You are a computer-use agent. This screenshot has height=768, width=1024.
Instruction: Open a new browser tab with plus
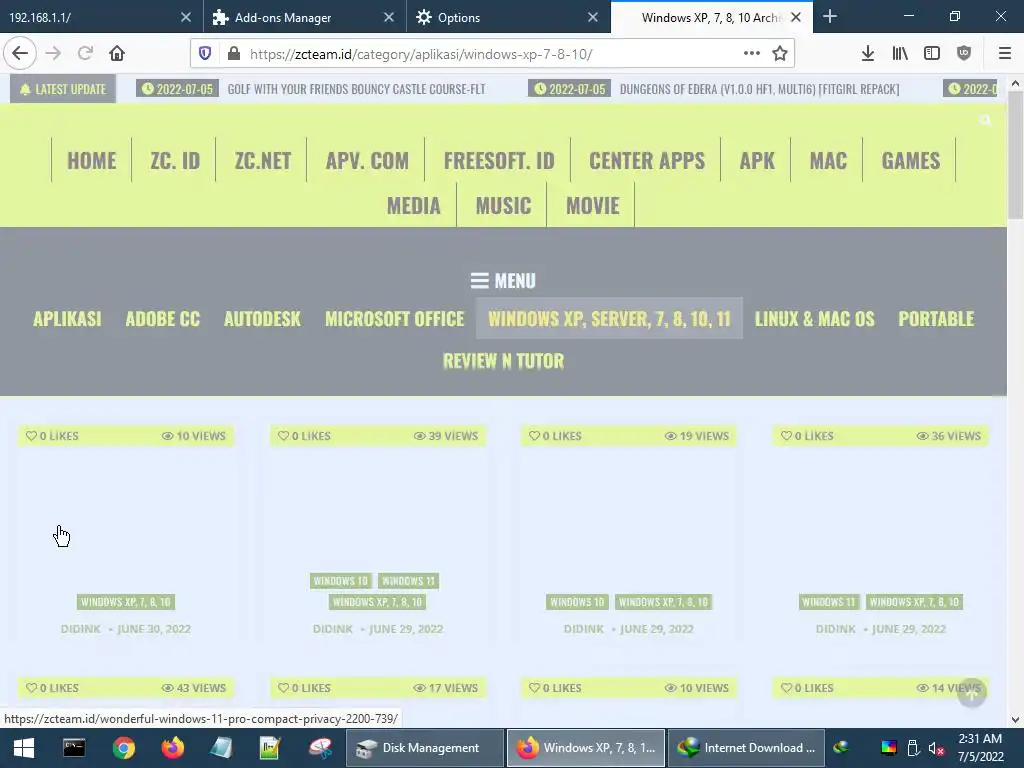829,17
